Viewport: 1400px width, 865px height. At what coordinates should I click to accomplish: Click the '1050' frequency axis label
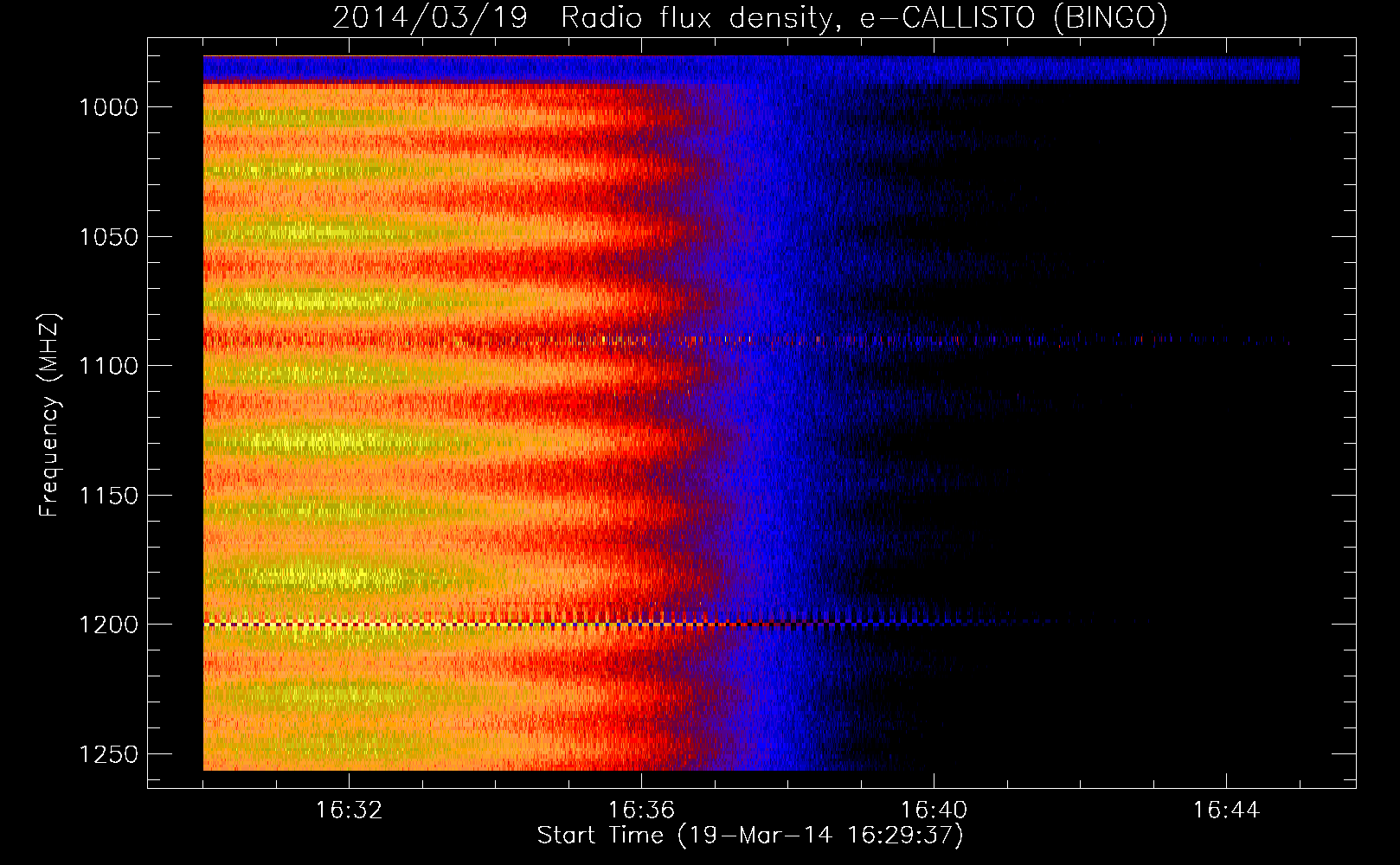(108, 237)
